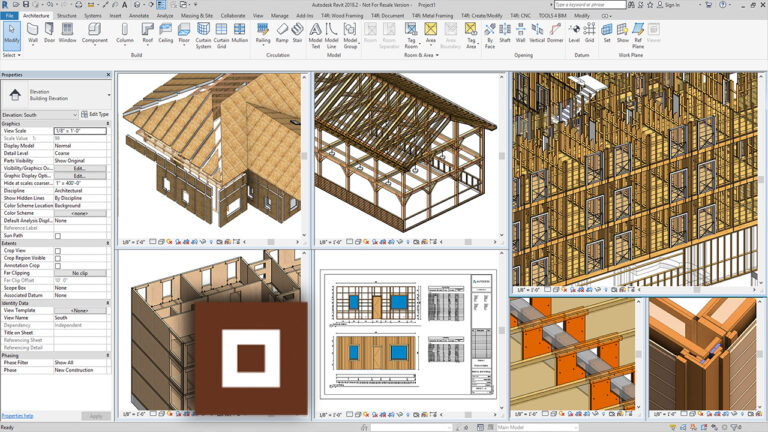This screenshot has width=768, height=432.
Task: Open the Main Model workset dropdown
Action: pos(537,428)
